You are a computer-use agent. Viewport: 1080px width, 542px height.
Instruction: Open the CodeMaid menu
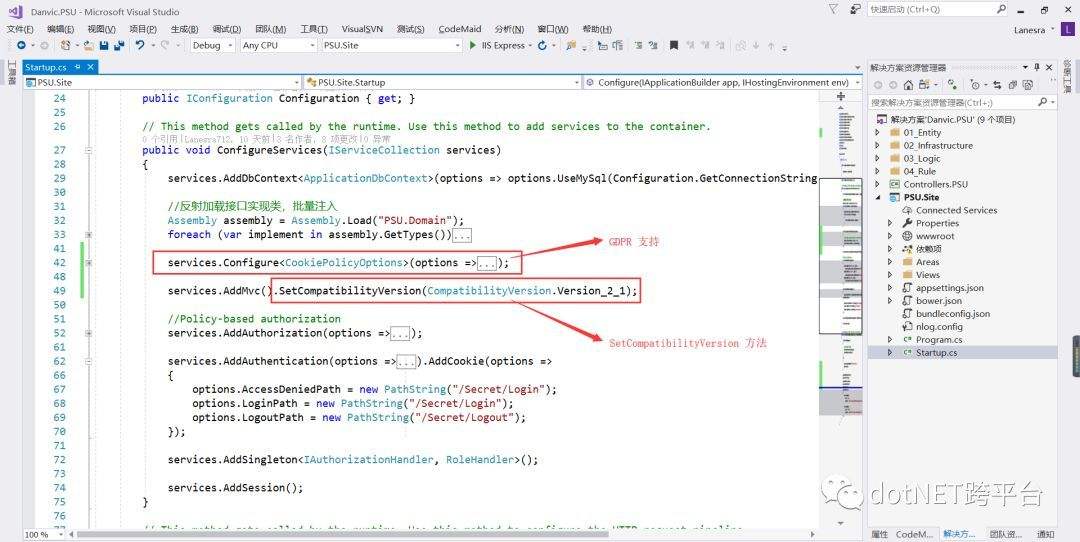pos(459,29)
